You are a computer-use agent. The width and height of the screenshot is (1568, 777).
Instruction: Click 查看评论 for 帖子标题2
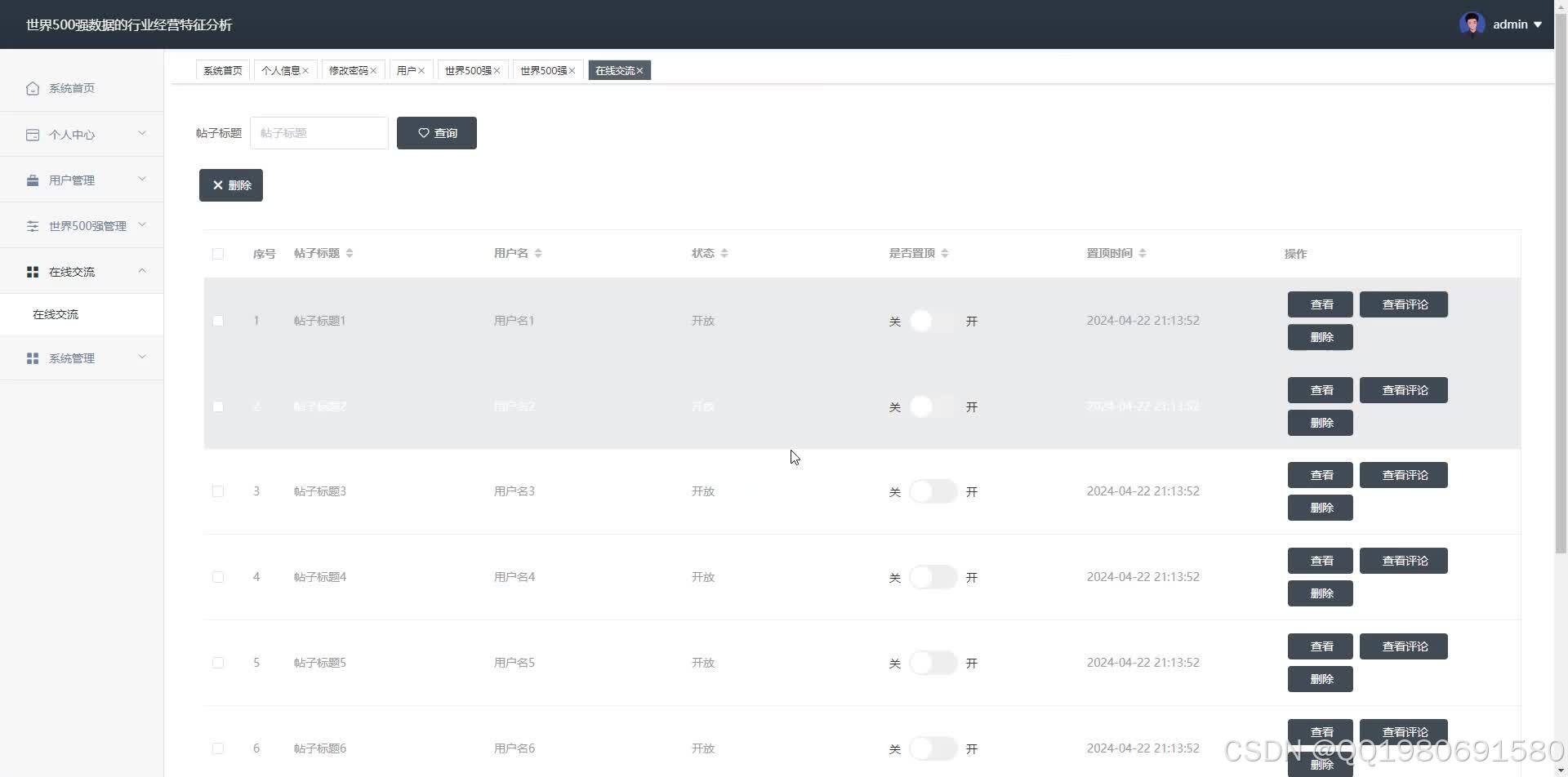click(1404, 390)
